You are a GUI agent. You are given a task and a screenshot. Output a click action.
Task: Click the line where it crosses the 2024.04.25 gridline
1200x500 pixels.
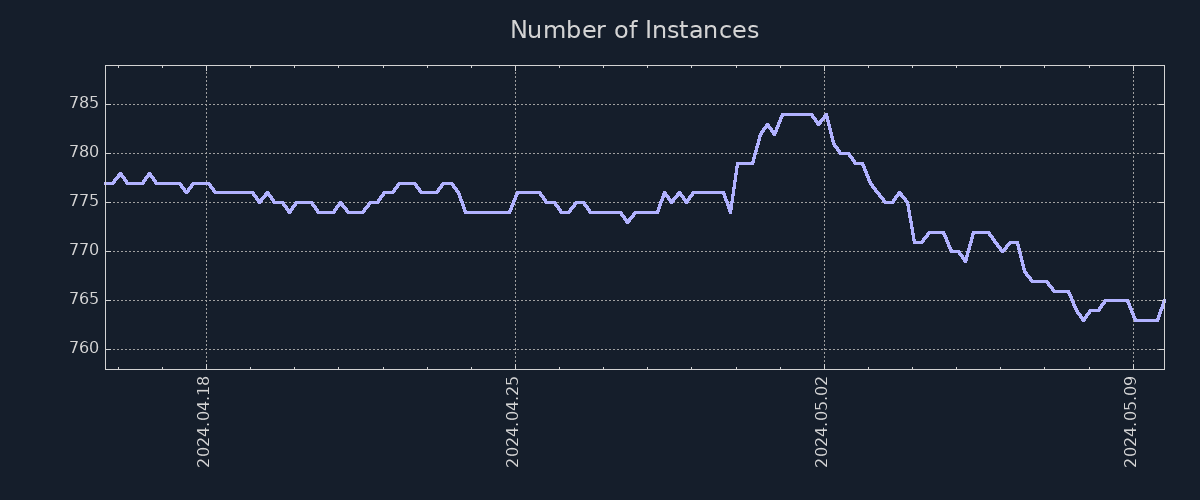click(515, 193)
